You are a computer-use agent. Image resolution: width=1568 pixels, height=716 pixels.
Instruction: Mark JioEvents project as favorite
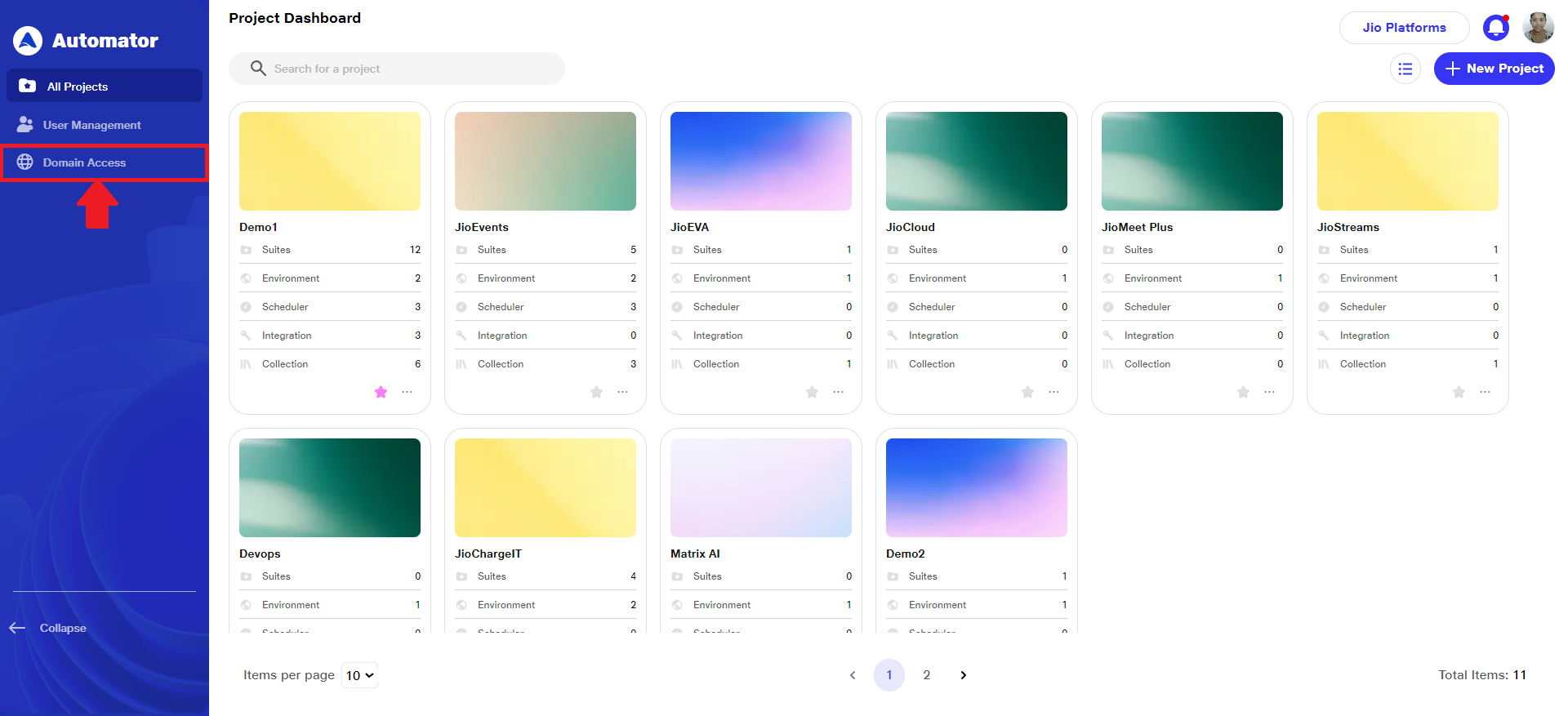[x=596, y=393]
